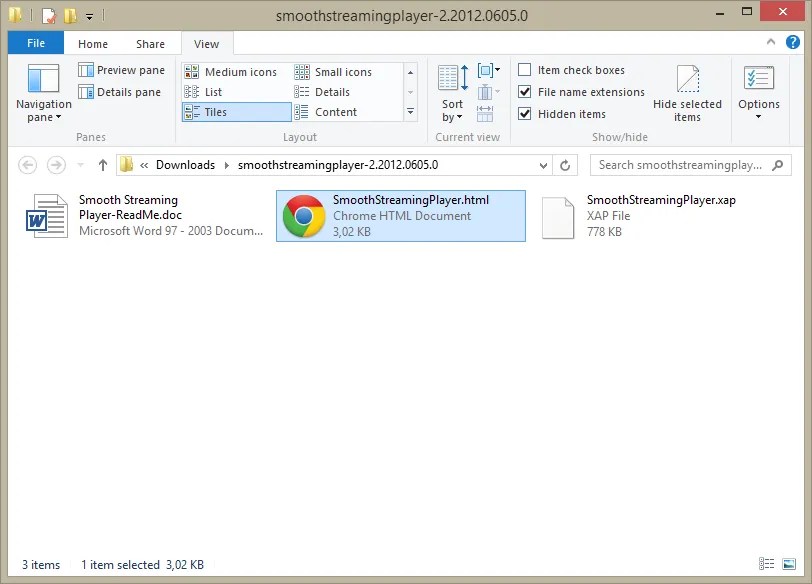Click the Word document file icon
Viewport: 812px width, 584px height.
click(47, 216)
